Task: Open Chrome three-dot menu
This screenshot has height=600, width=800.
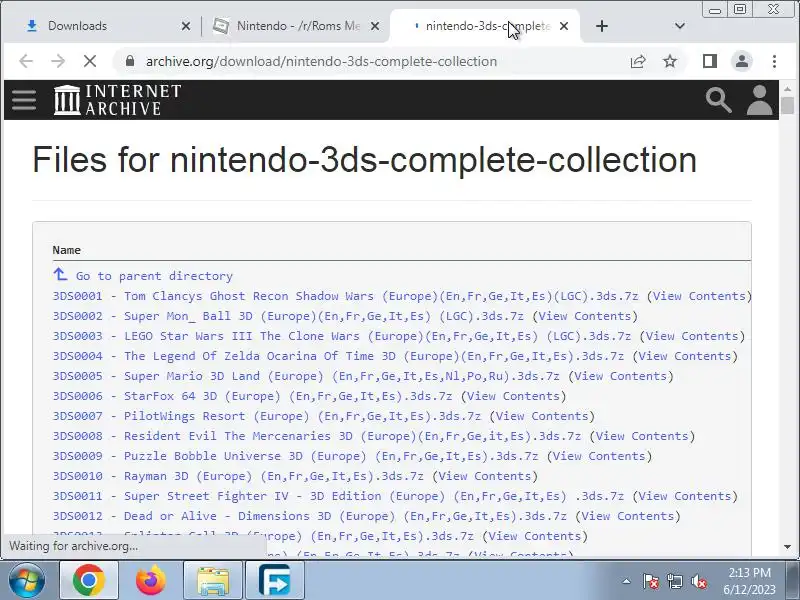Action: (774, 61)
